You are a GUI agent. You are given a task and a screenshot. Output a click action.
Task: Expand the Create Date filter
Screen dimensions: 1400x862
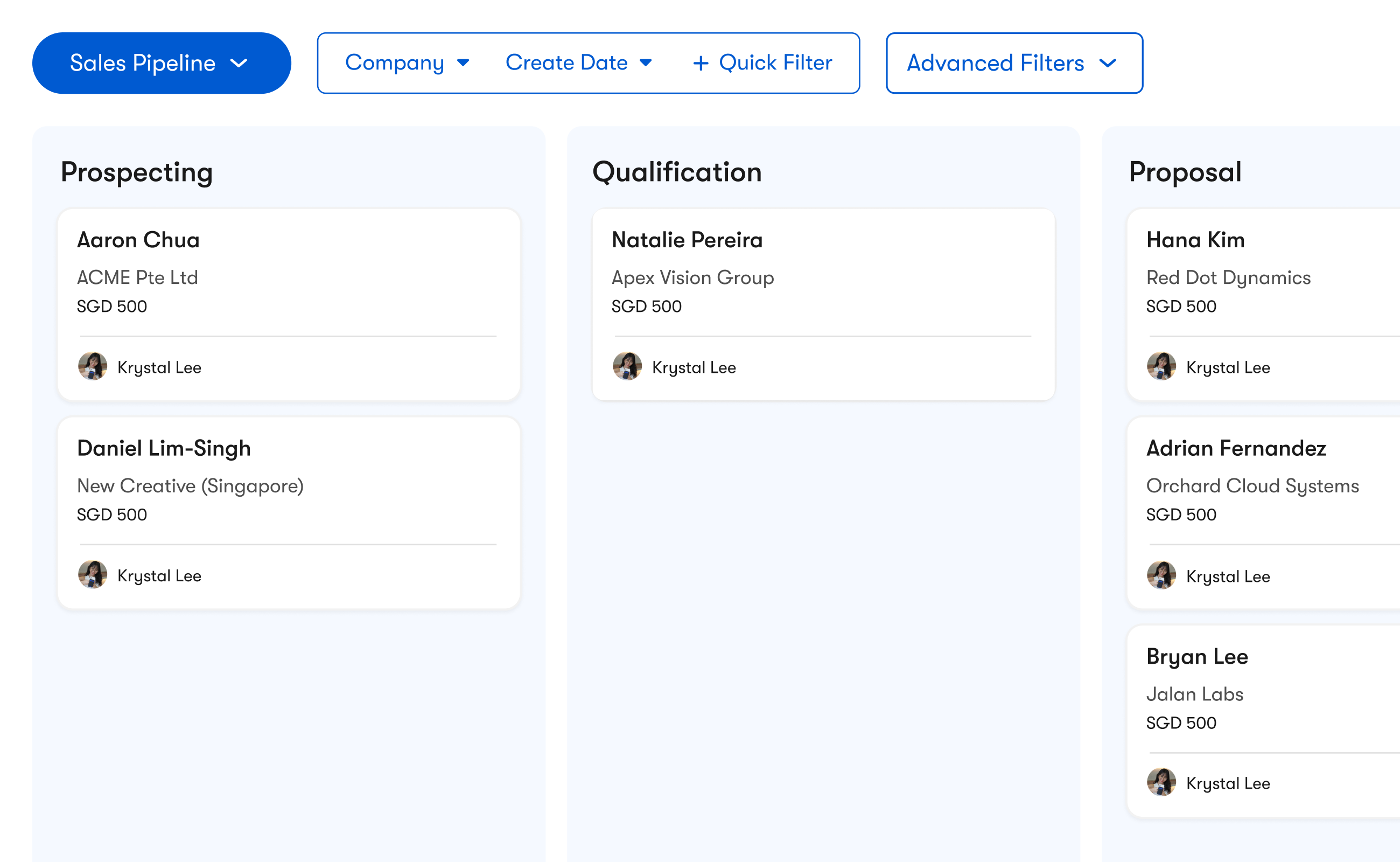(578, 62)
